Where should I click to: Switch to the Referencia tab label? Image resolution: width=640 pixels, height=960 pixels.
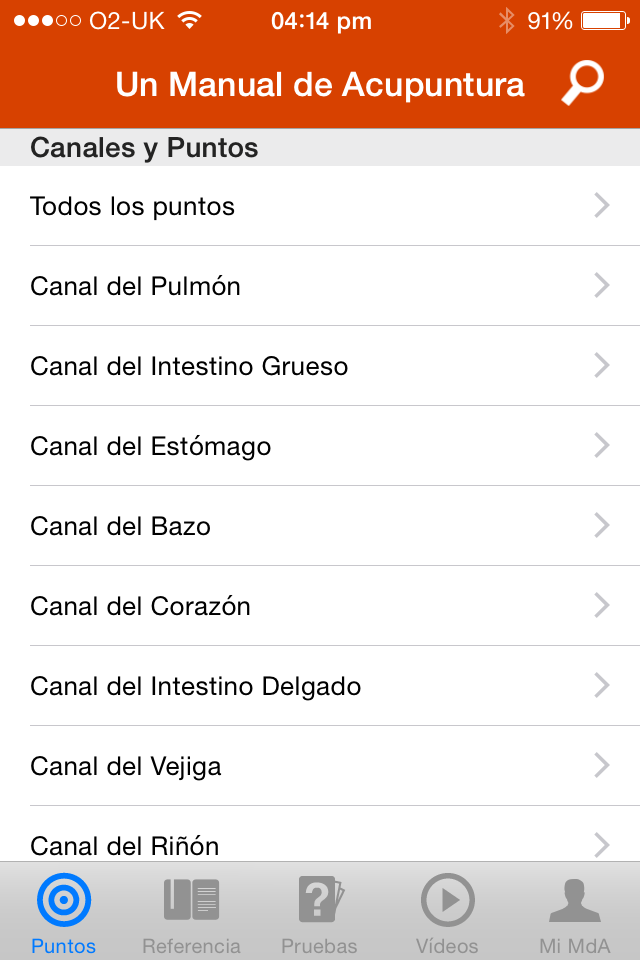click(x=191, y=946)
